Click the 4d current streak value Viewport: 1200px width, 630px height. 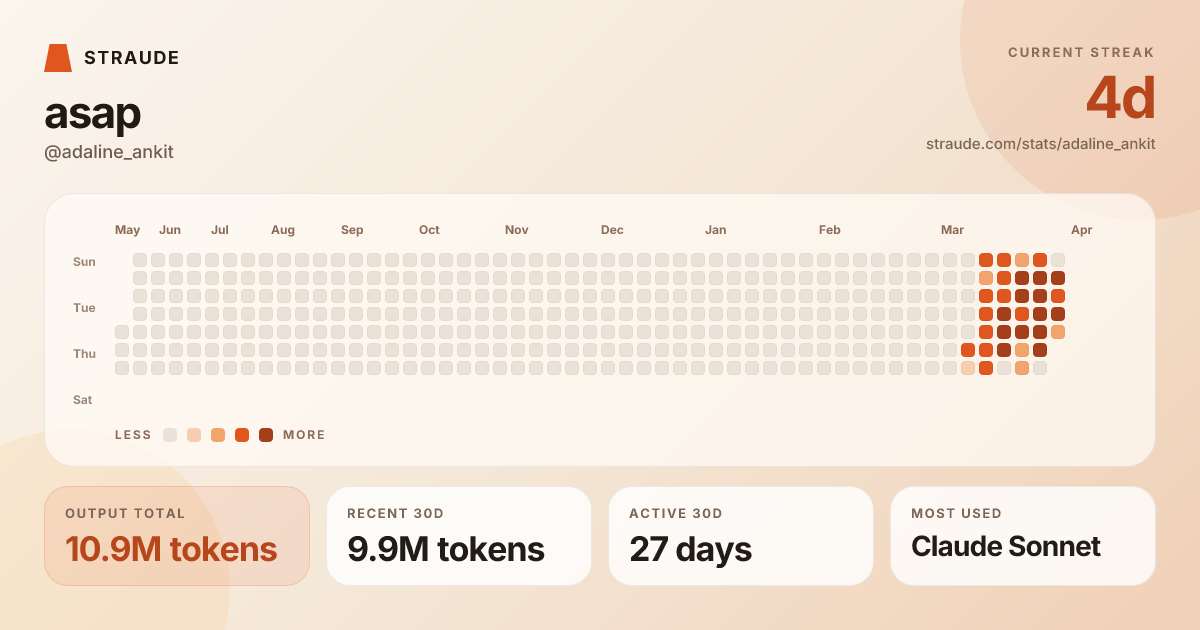pyautogui.click(x=1120, y=99)
